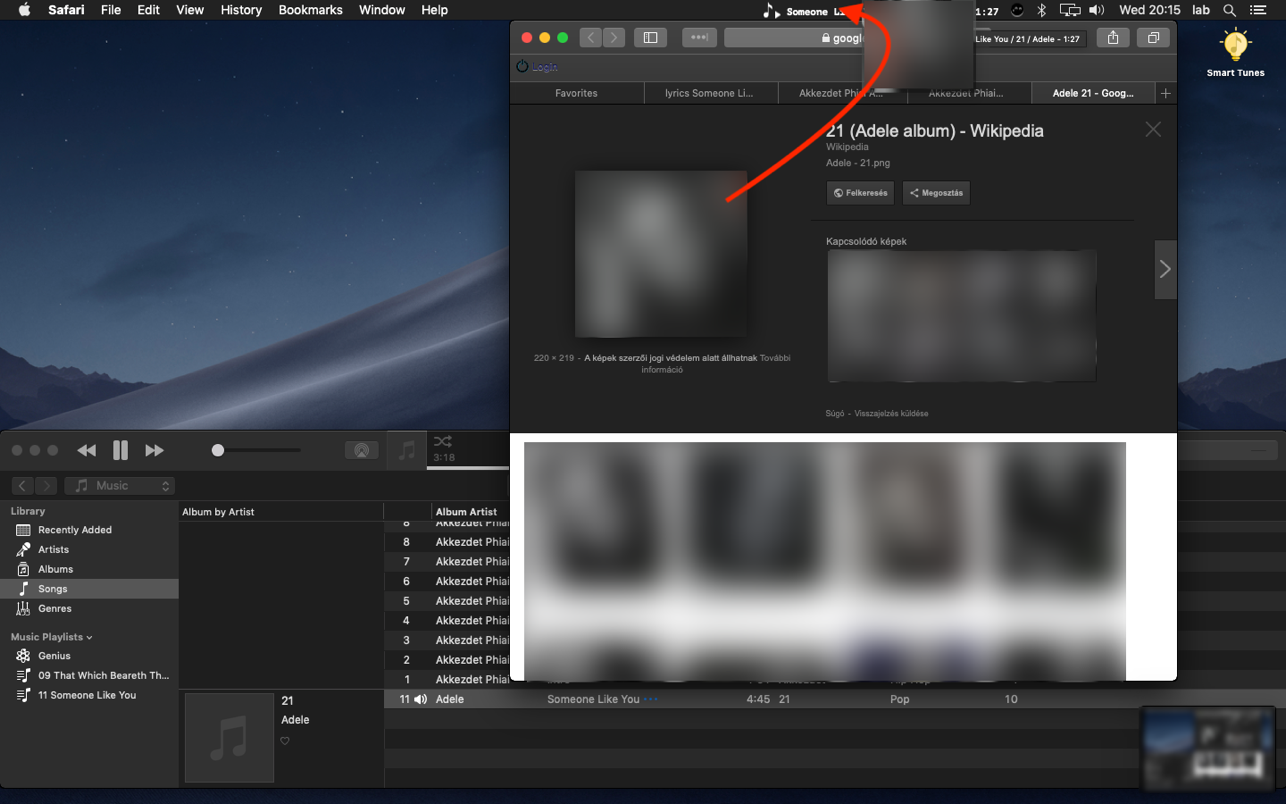1286x804 pixels.
Task: Open the Edit menu
Action: pos(148,10)
